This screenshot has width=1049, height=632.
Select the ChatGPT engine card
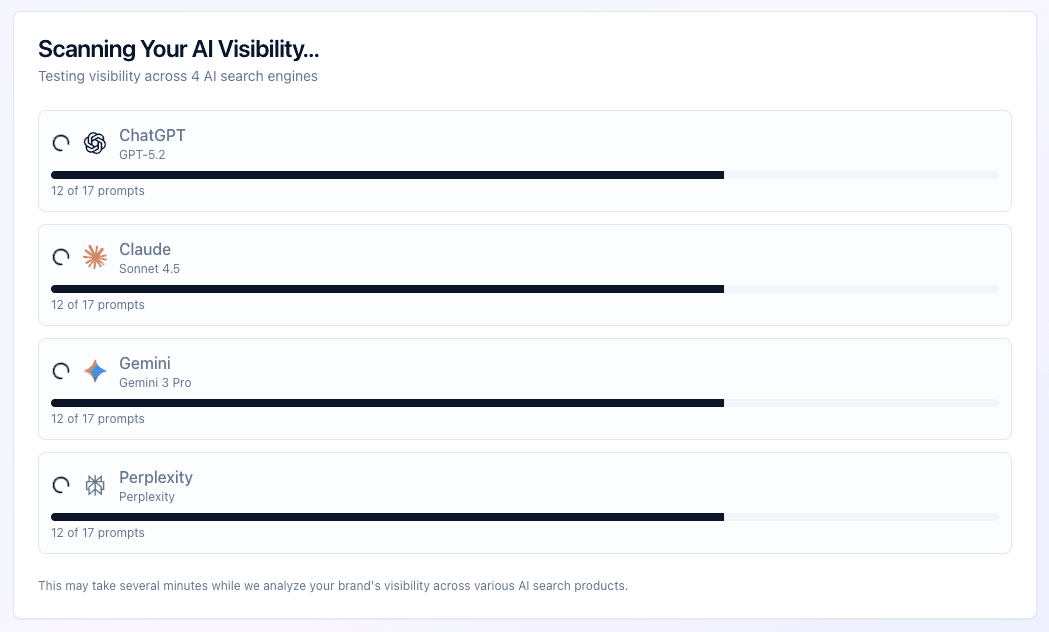(x=525, y=160)
